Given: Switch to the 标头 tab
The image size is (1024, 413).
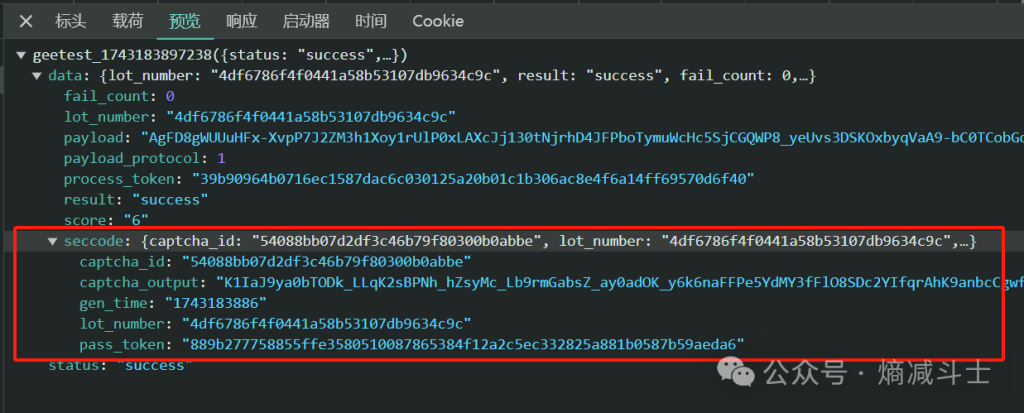Looking at the screenshot, I should click(71, 21).
